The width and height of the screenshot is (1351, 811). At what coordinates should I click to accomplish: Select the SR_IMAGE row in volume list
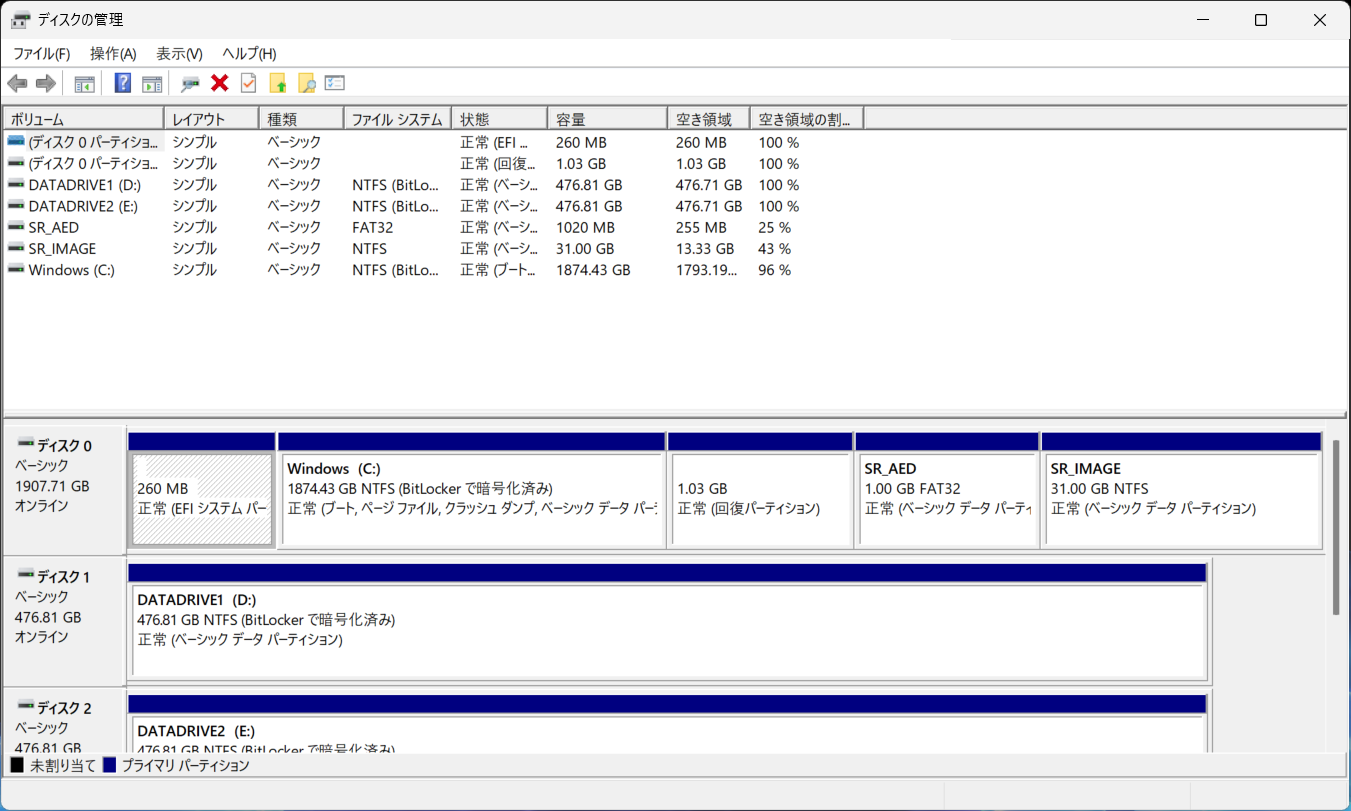tap(62, 249)
